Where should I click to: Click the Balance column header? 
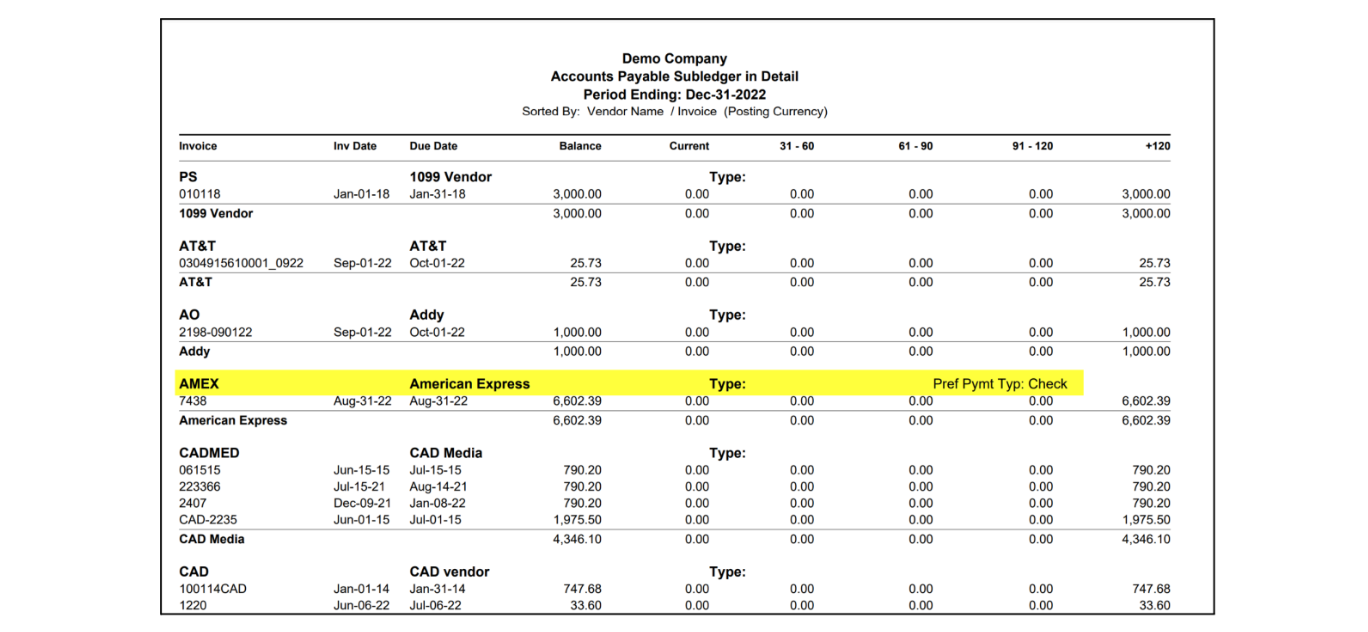point(580,146)
